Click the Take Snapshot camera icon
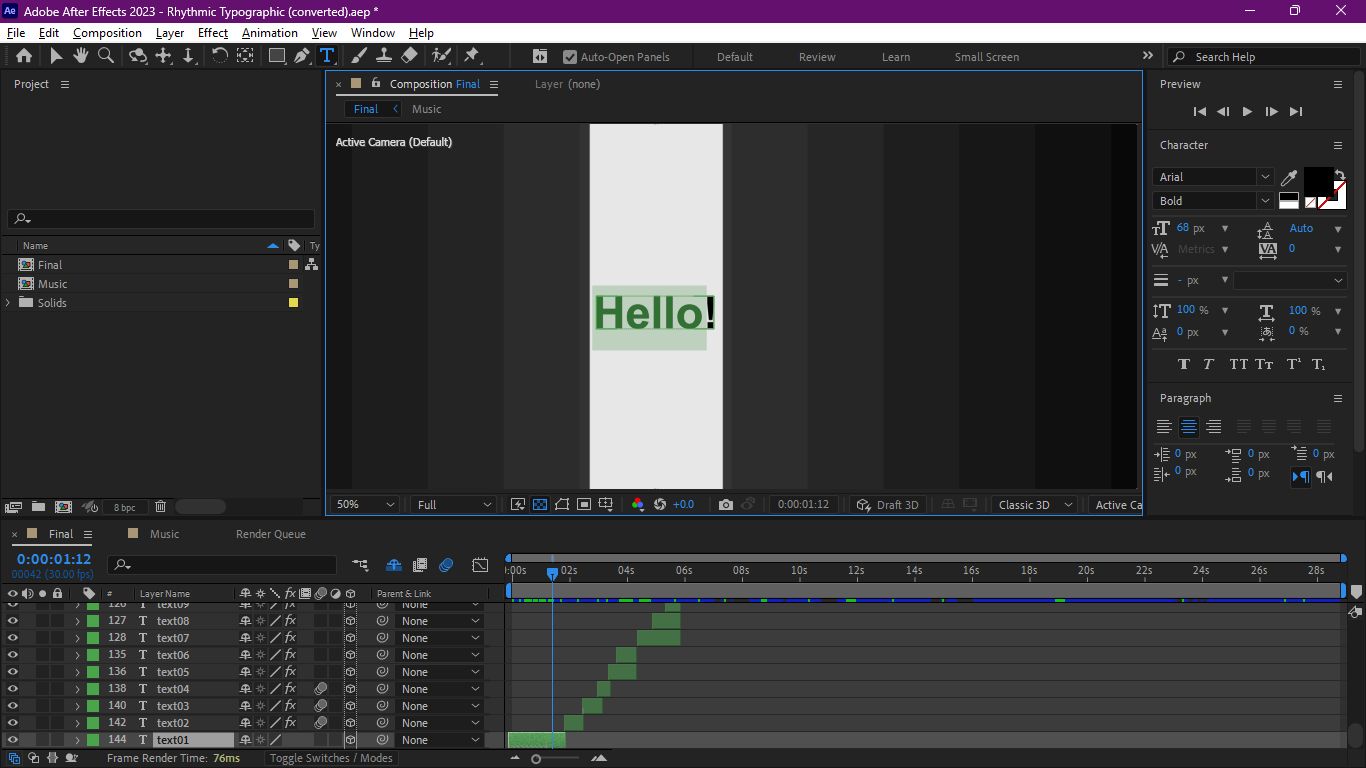1366x768 pixels. (x=726, y=505)
